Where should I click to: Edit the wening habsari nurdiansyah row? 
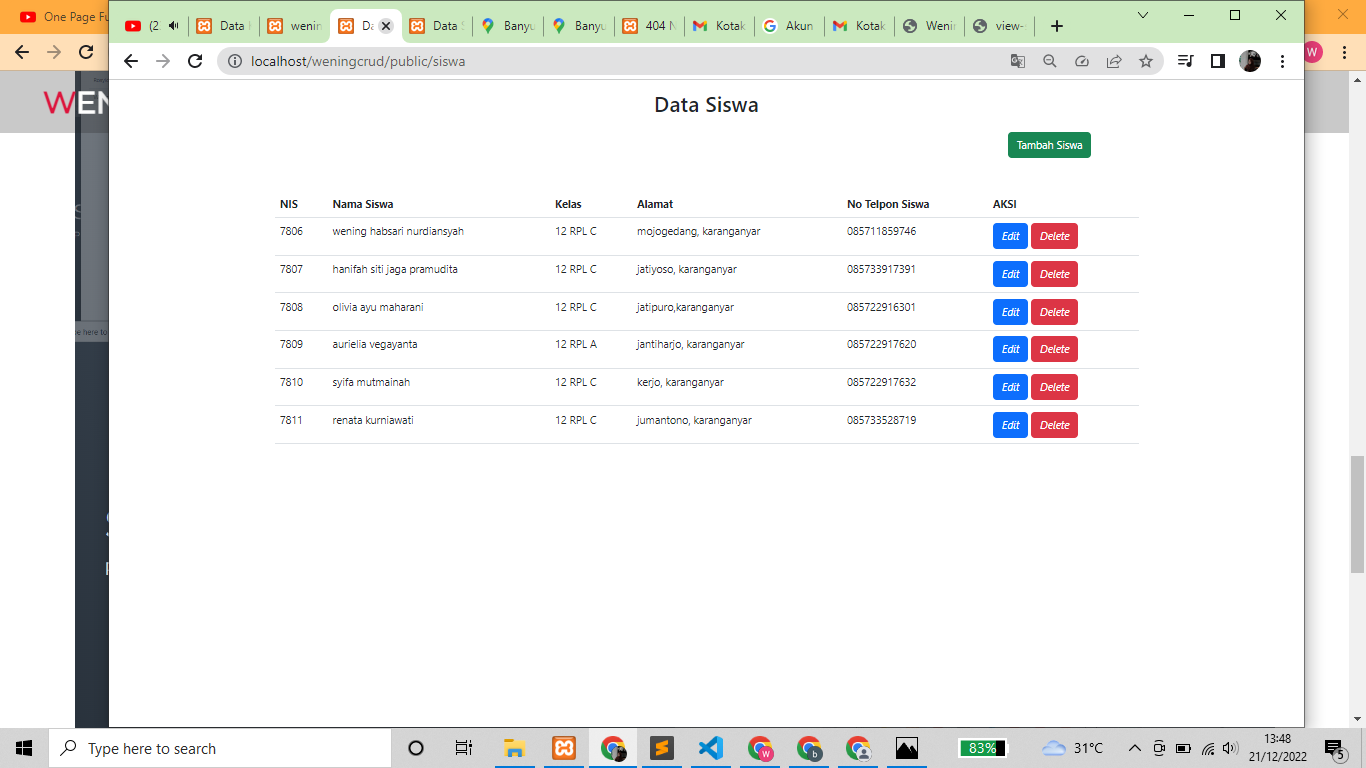click(x=1010, y=236)
